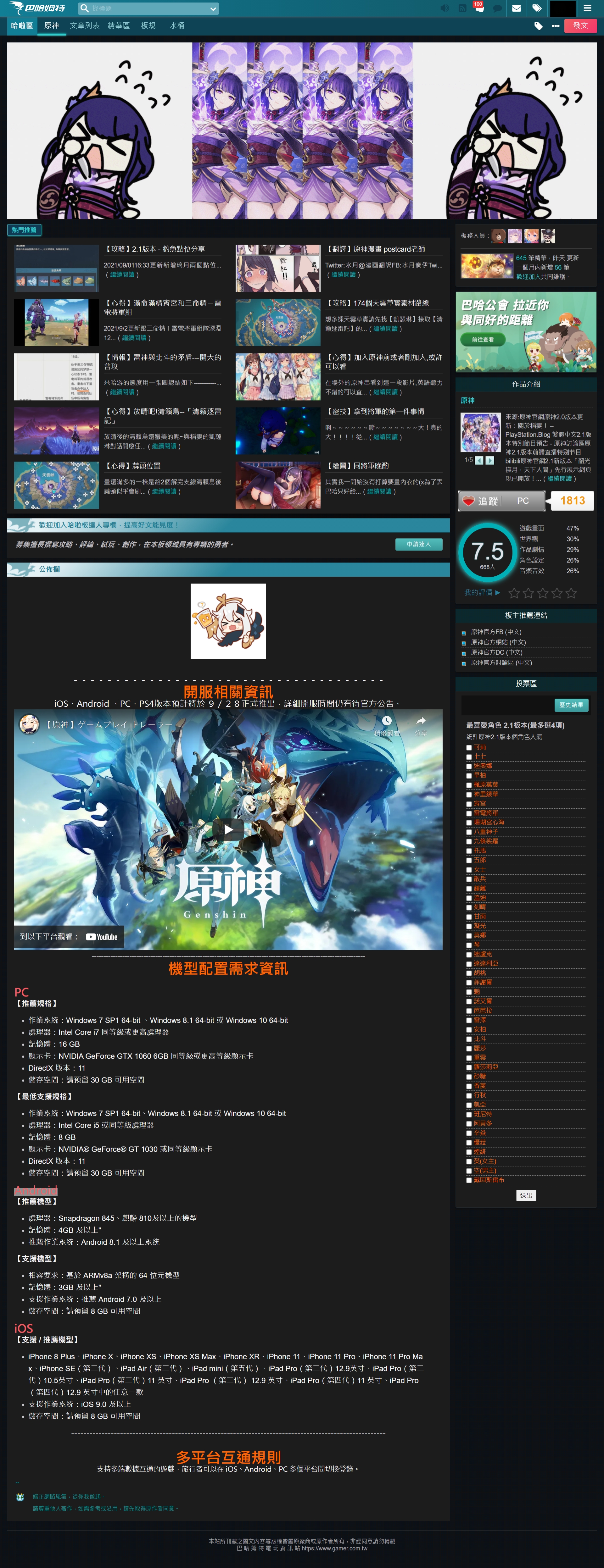Switch to the 水桶 tab

(x=177, y=25)
